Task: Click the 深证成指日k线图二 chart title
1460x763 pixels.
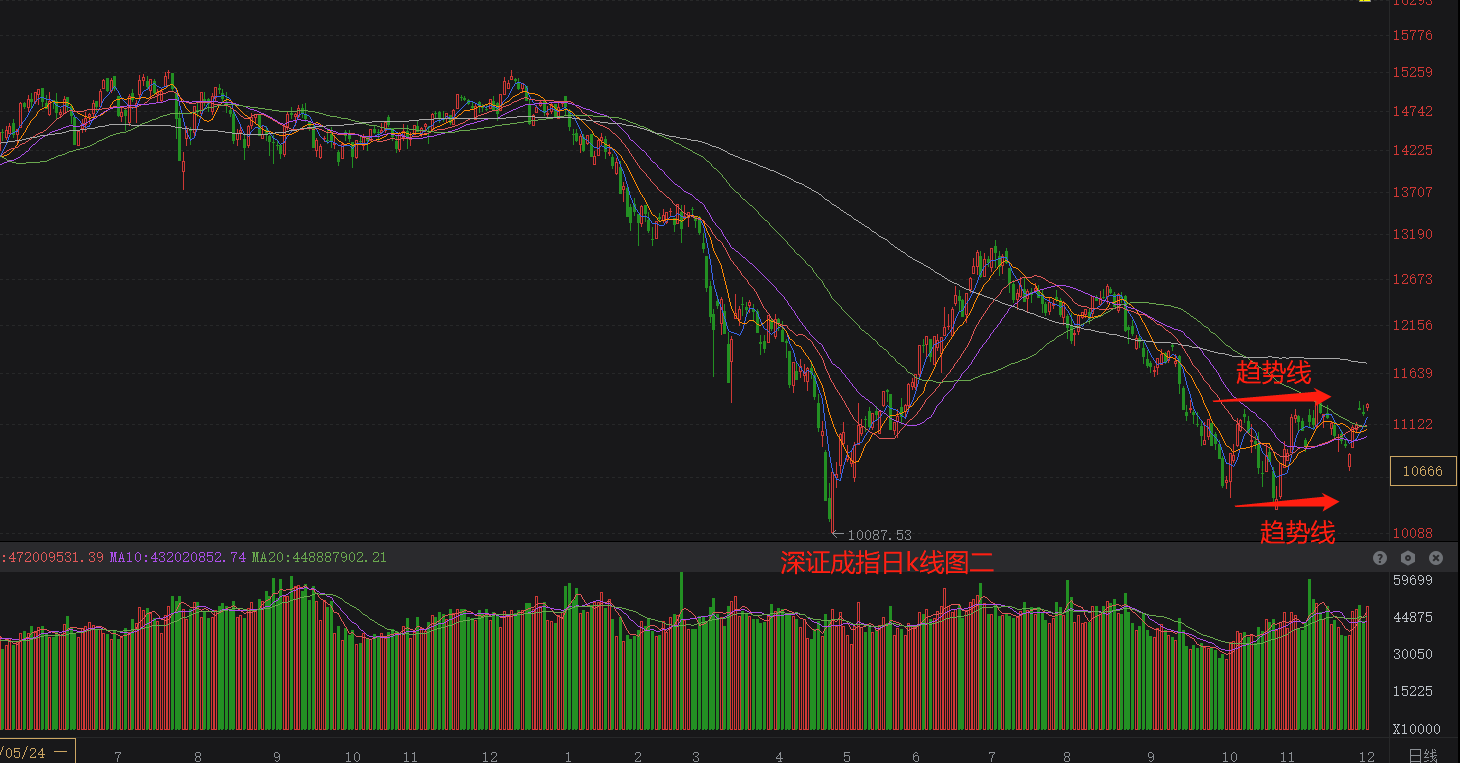Action: pos(887,562)
